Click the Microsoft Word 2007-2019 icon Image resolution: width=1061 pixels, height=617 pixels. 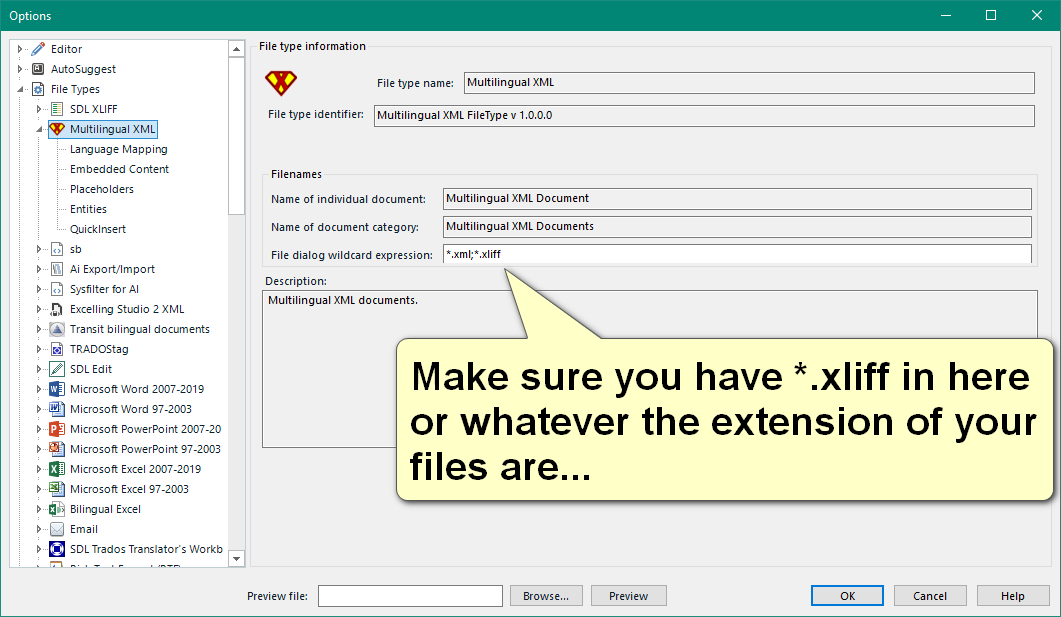coord(58,389)
